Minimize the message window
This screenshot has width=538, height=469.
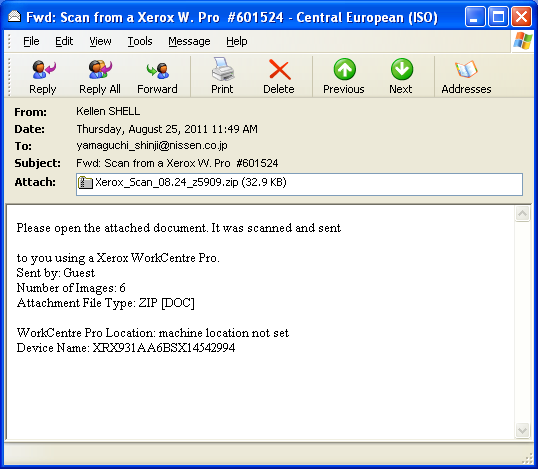click(475, 16)
